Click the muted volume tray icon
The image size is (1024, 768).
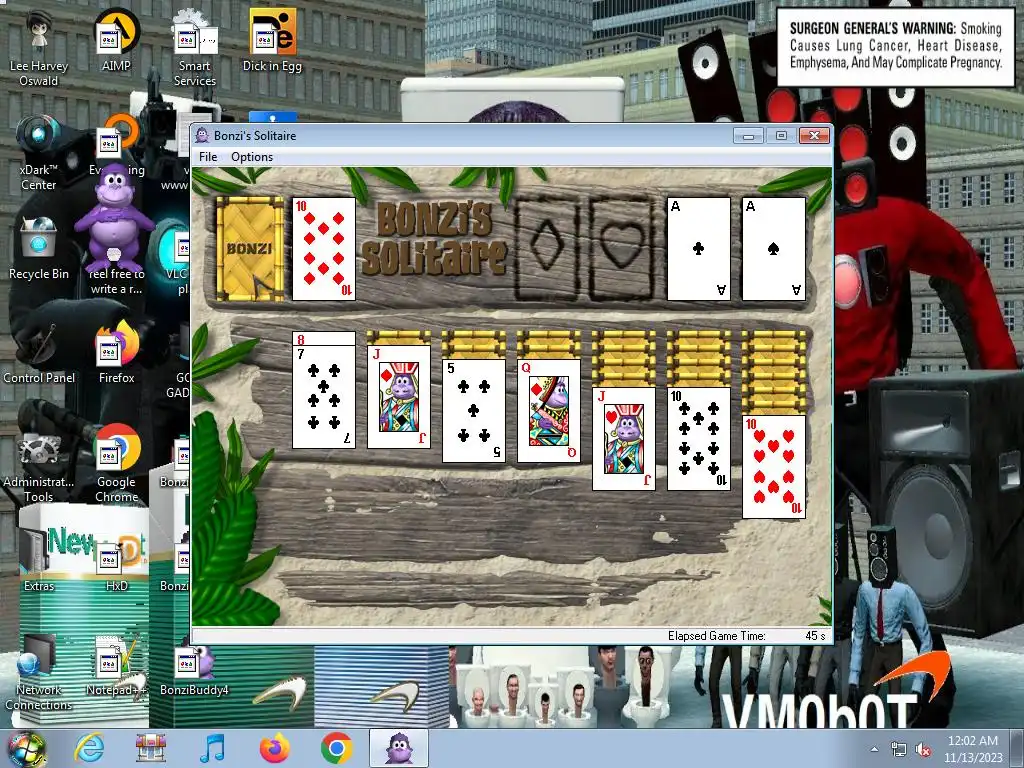(x=923, y=749)
